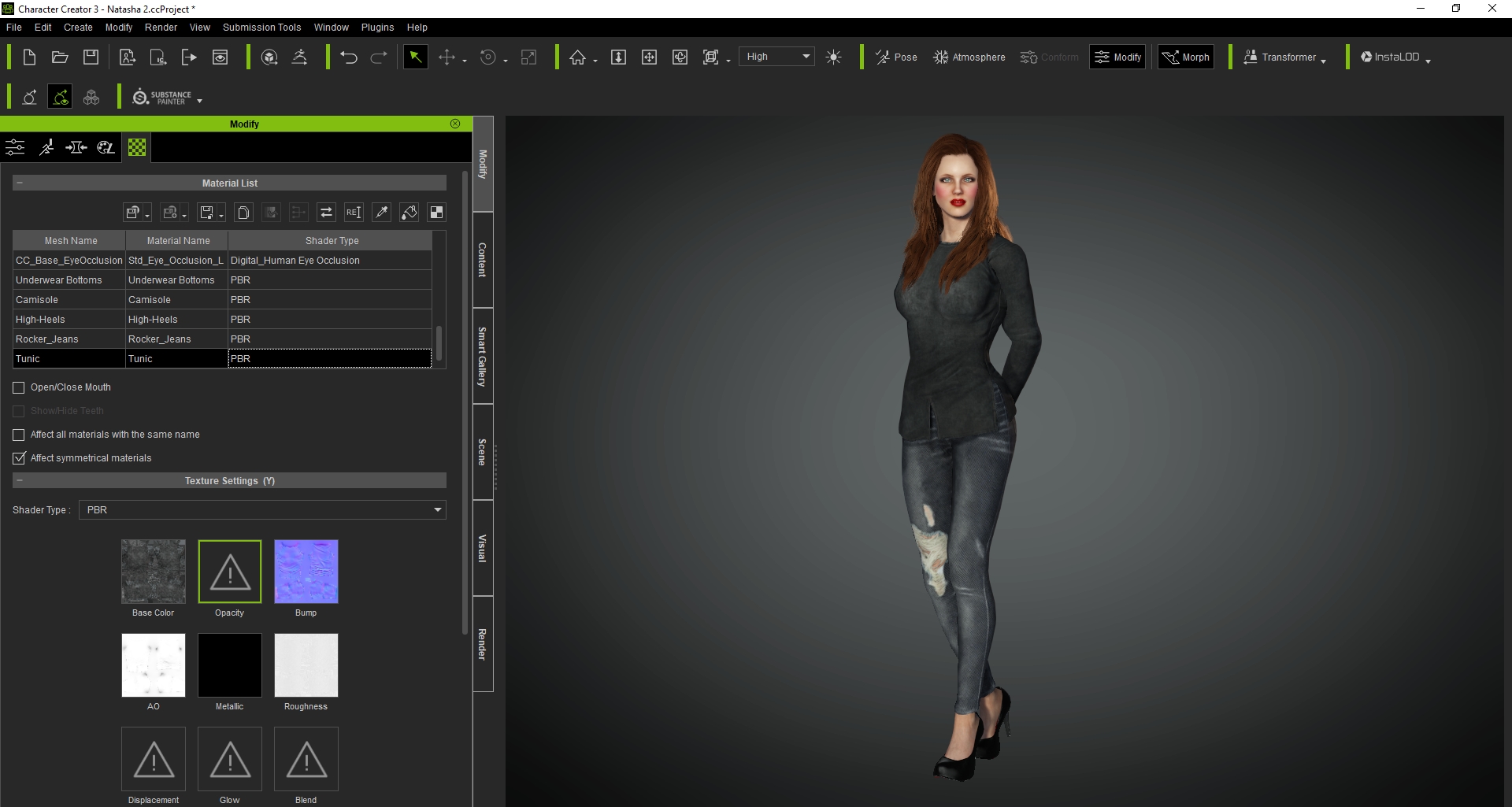Viewport: 1512px width, 807px height.
Task: Open the Home view dropdown arrow
Action: tap(595, 61)
